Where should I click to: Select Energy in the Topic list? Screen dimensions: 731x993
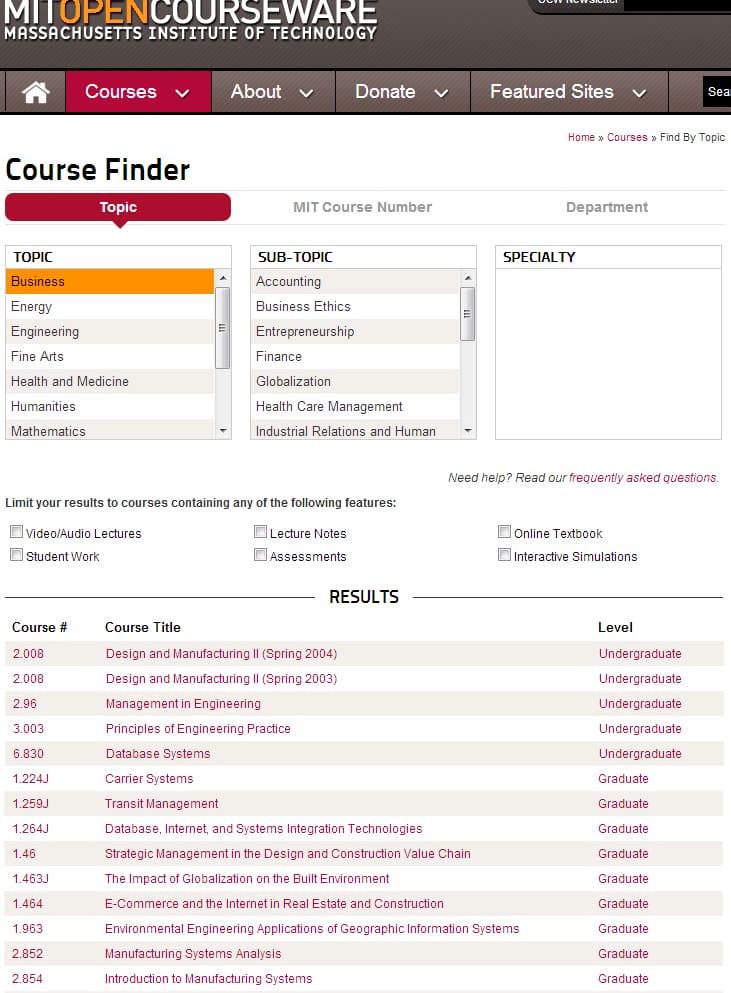pyautogui.click(x=110, y=307)
